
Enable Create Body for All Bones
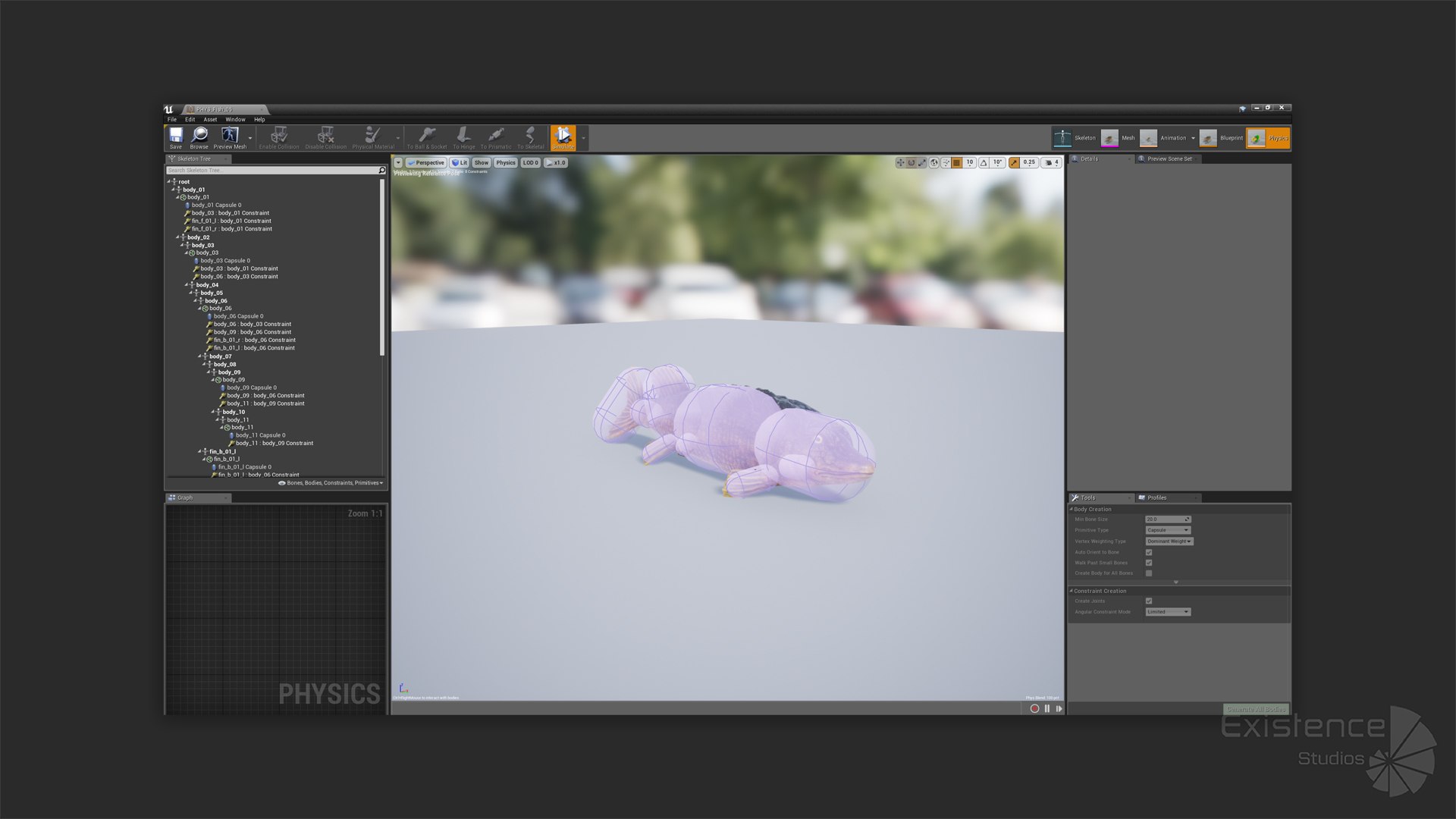1149,573
